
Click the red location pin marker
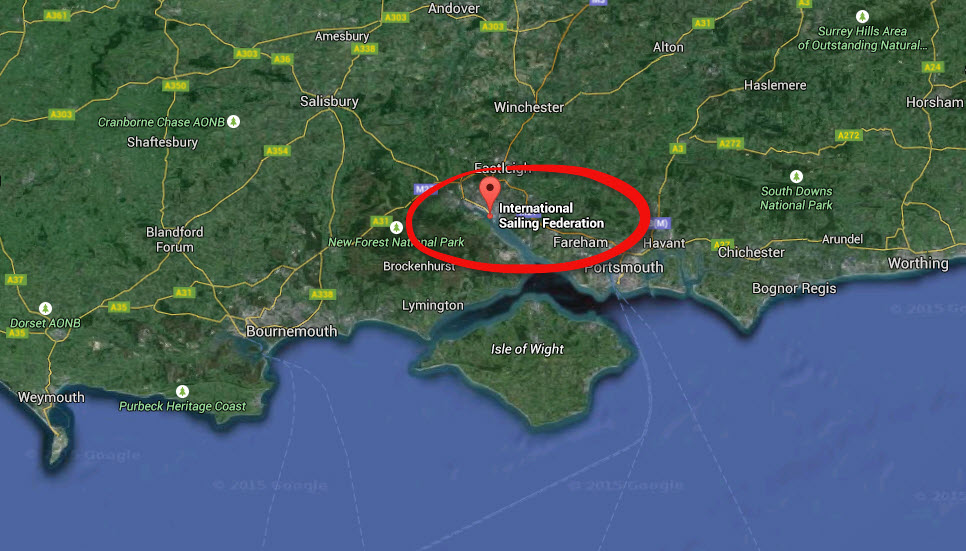490,195
